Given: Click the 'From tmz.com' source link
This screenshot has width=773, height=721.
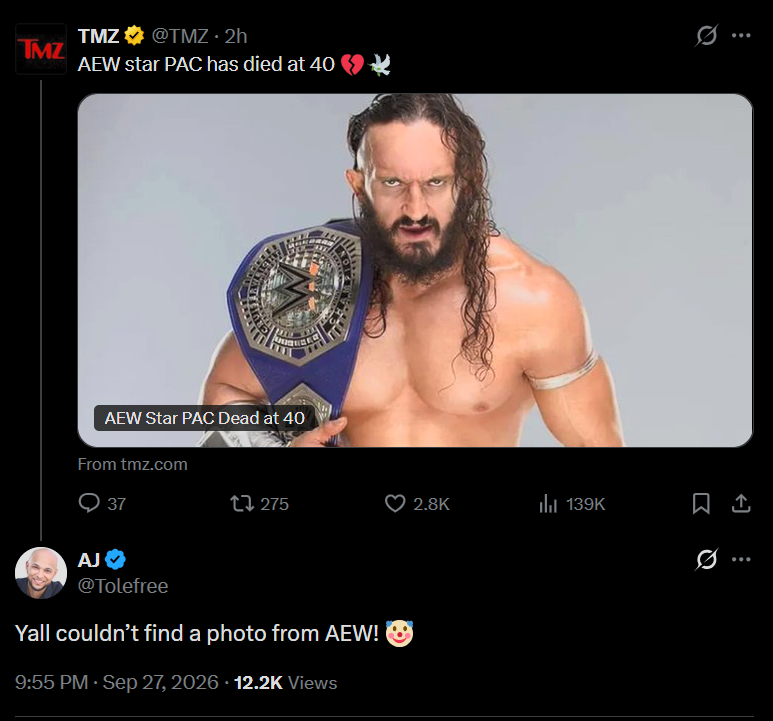Looking at the screenshot, I should click(x=133, y=464).
